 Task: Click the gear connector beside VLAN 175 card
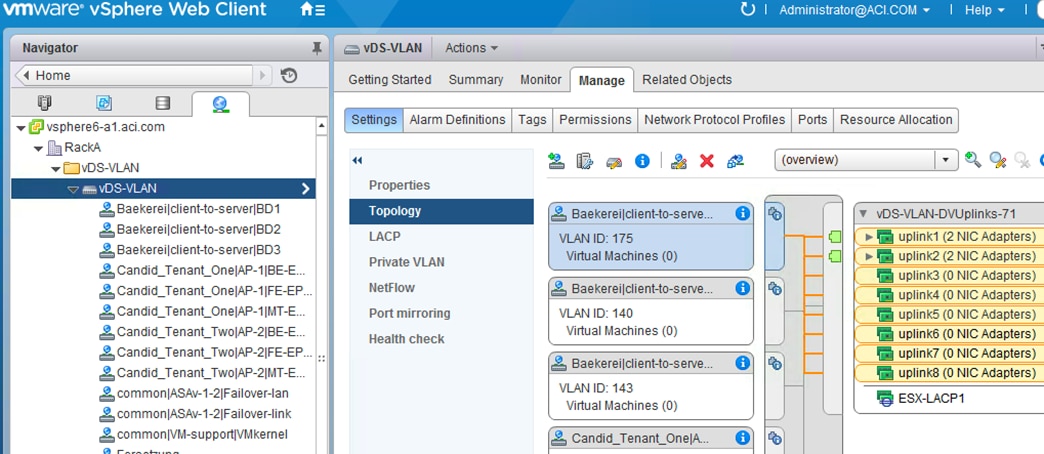pos(774,214)
